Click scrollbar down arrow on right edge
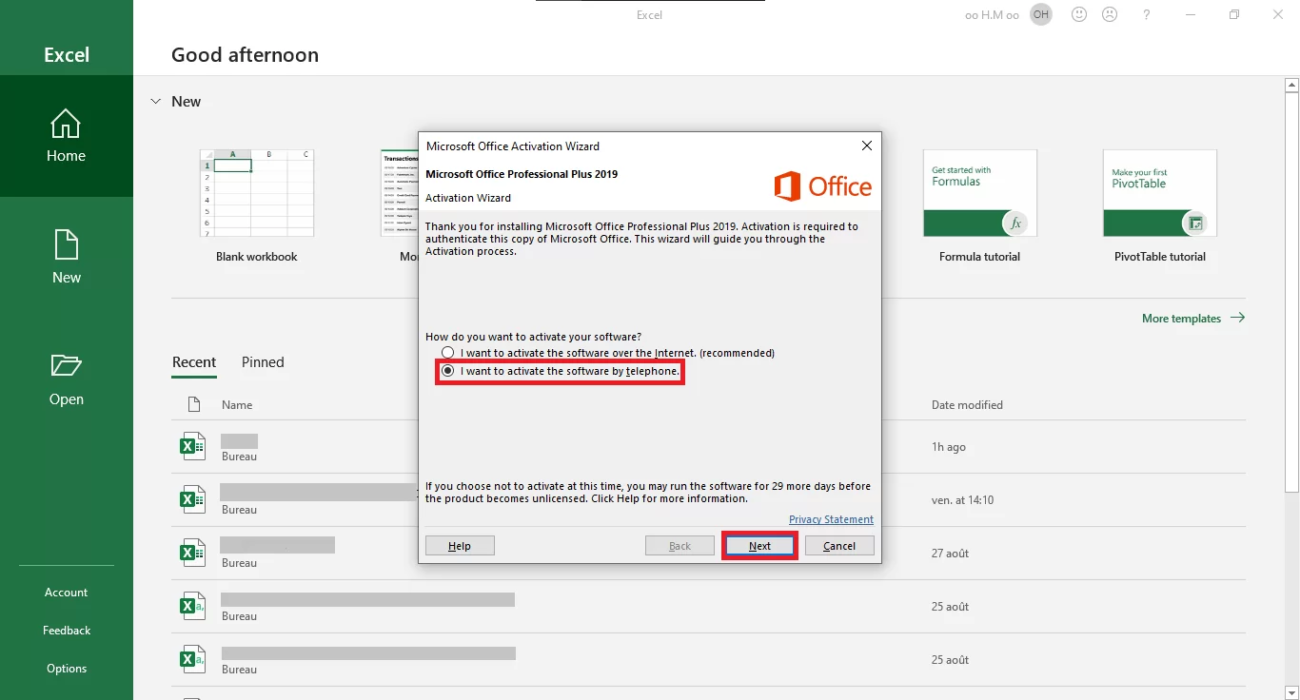Screen dimensions: 1300x700 1291,691
